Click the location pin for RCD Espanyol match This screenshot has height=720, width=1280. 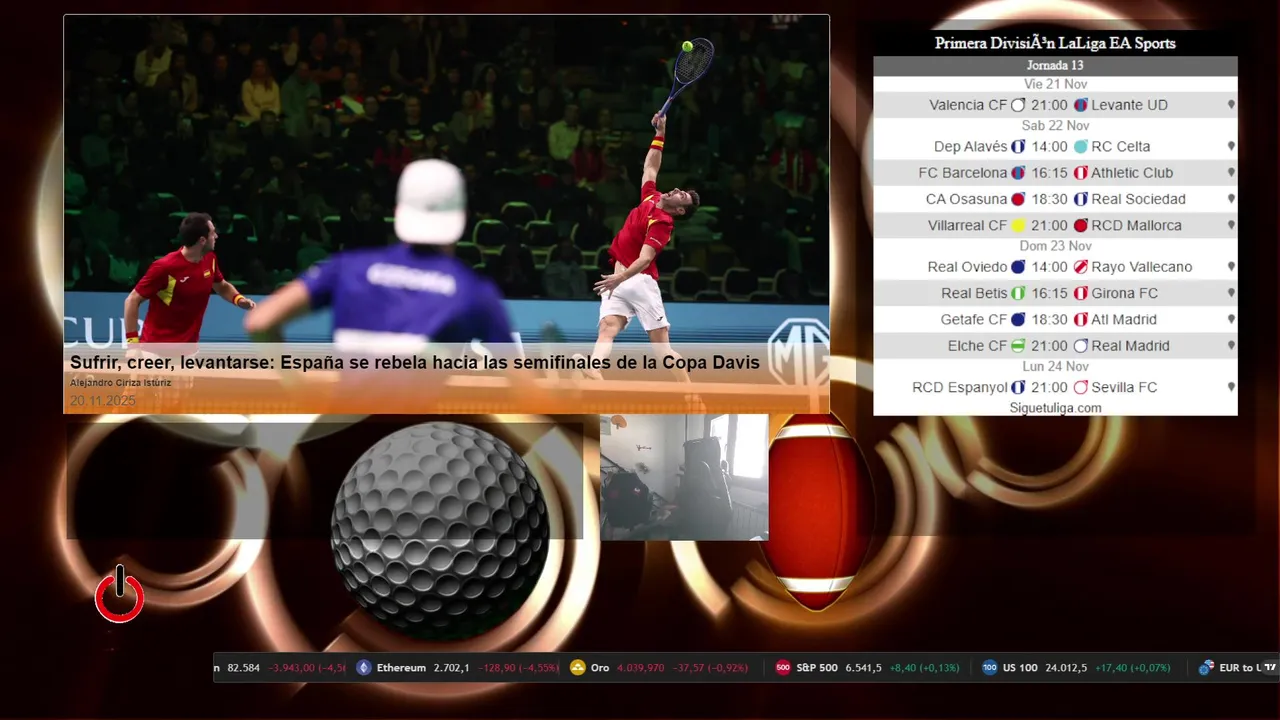tap(1231, 387)
